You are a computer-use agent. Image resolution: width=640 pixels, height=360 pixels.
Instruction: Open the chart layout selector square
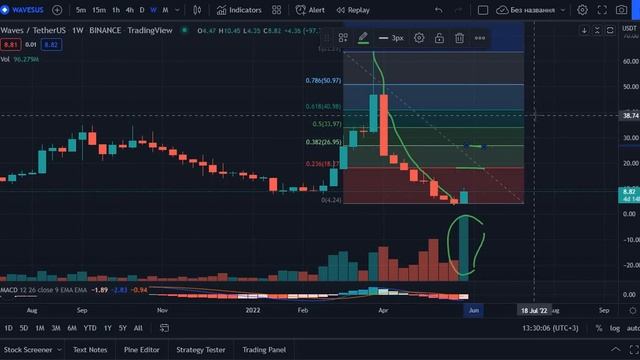(482, 10)
